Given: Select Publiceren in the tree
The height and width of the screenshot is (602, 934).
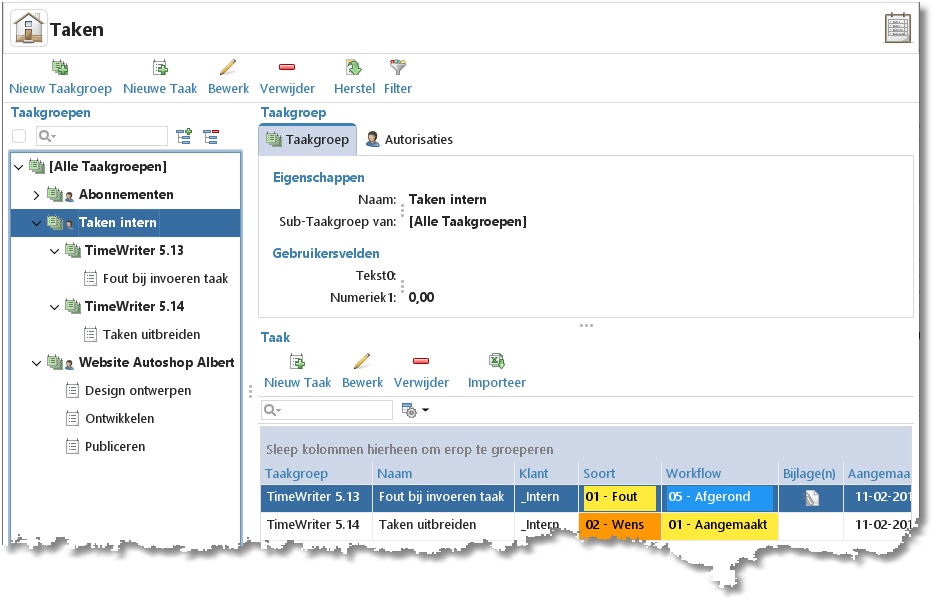Looking at the screenshot, I should (115, 447).
